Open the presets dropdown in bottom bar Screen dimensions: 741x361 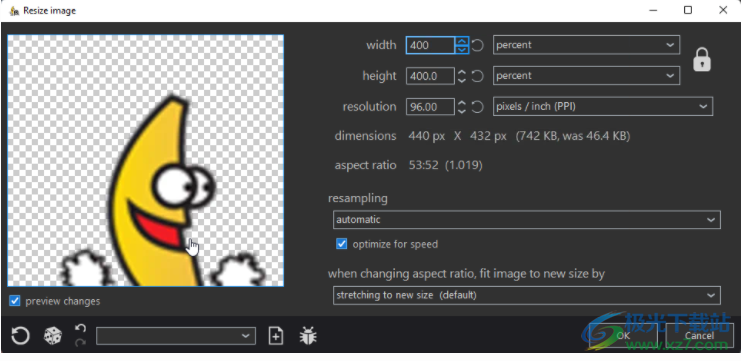(x=176, y=336)
